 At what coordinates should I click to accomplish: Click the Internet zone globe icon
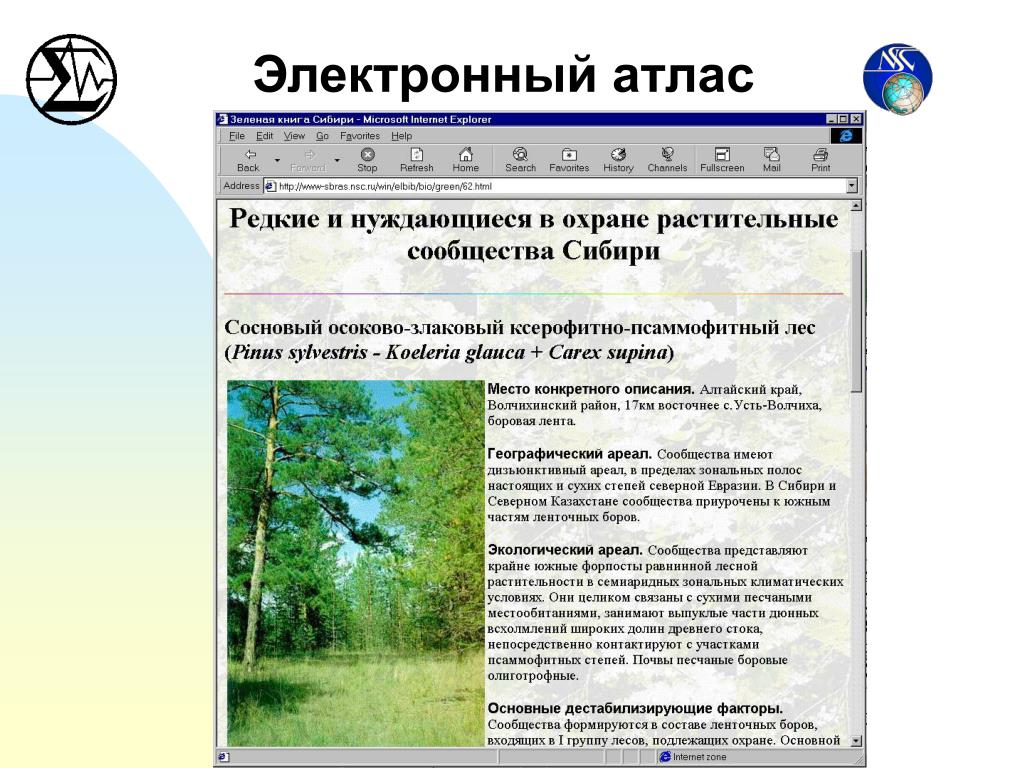[x=665, y=757]
